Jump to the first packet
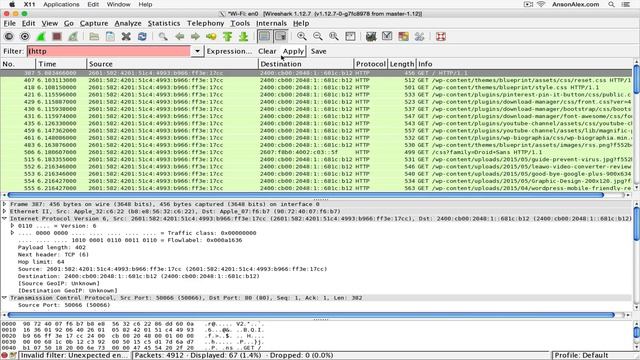This screenshot has height=360, width=640. [228, 37]
